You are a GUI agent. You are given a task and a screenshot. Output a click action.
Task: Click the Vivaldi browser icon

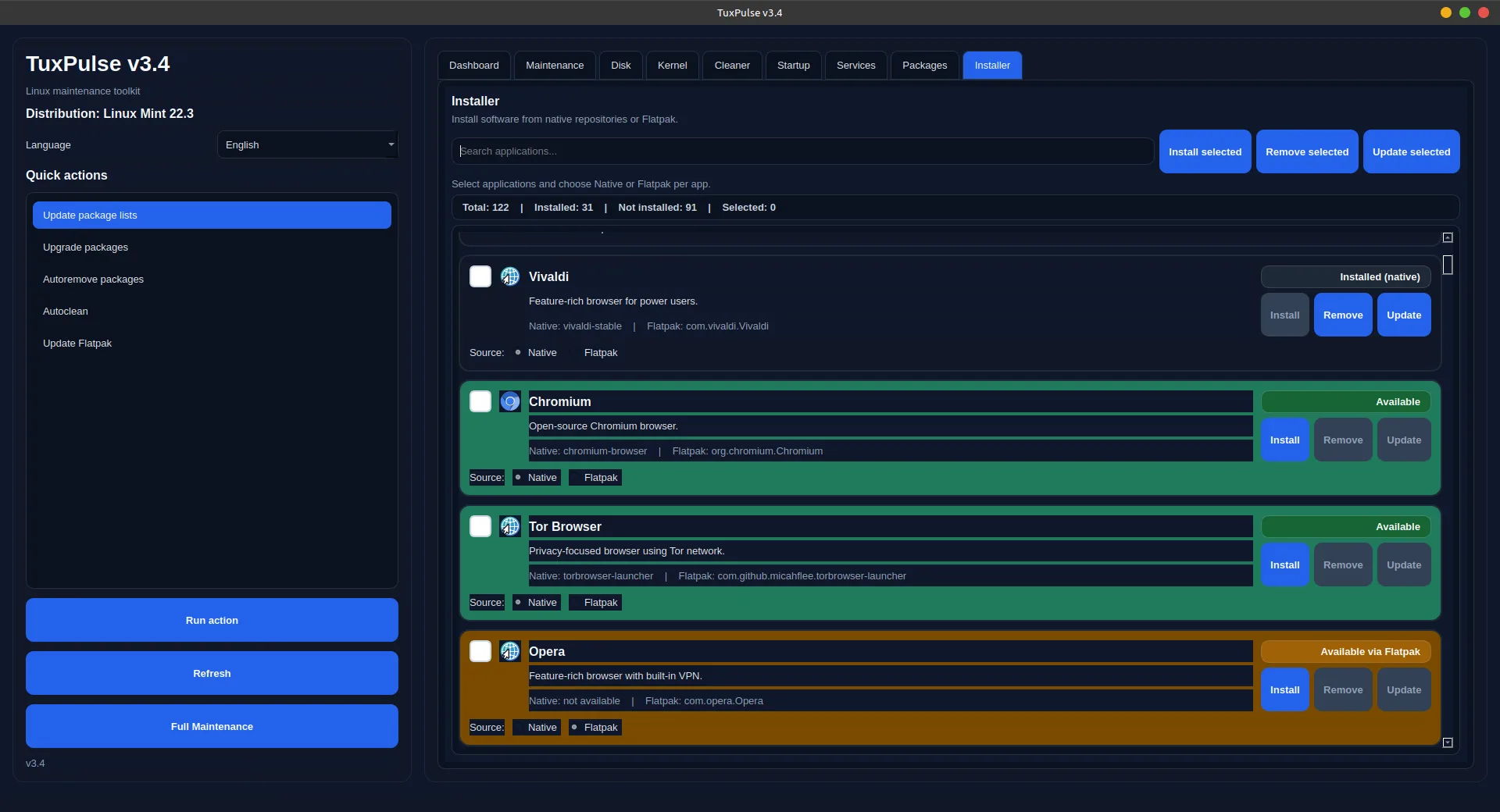coord(509,276)
